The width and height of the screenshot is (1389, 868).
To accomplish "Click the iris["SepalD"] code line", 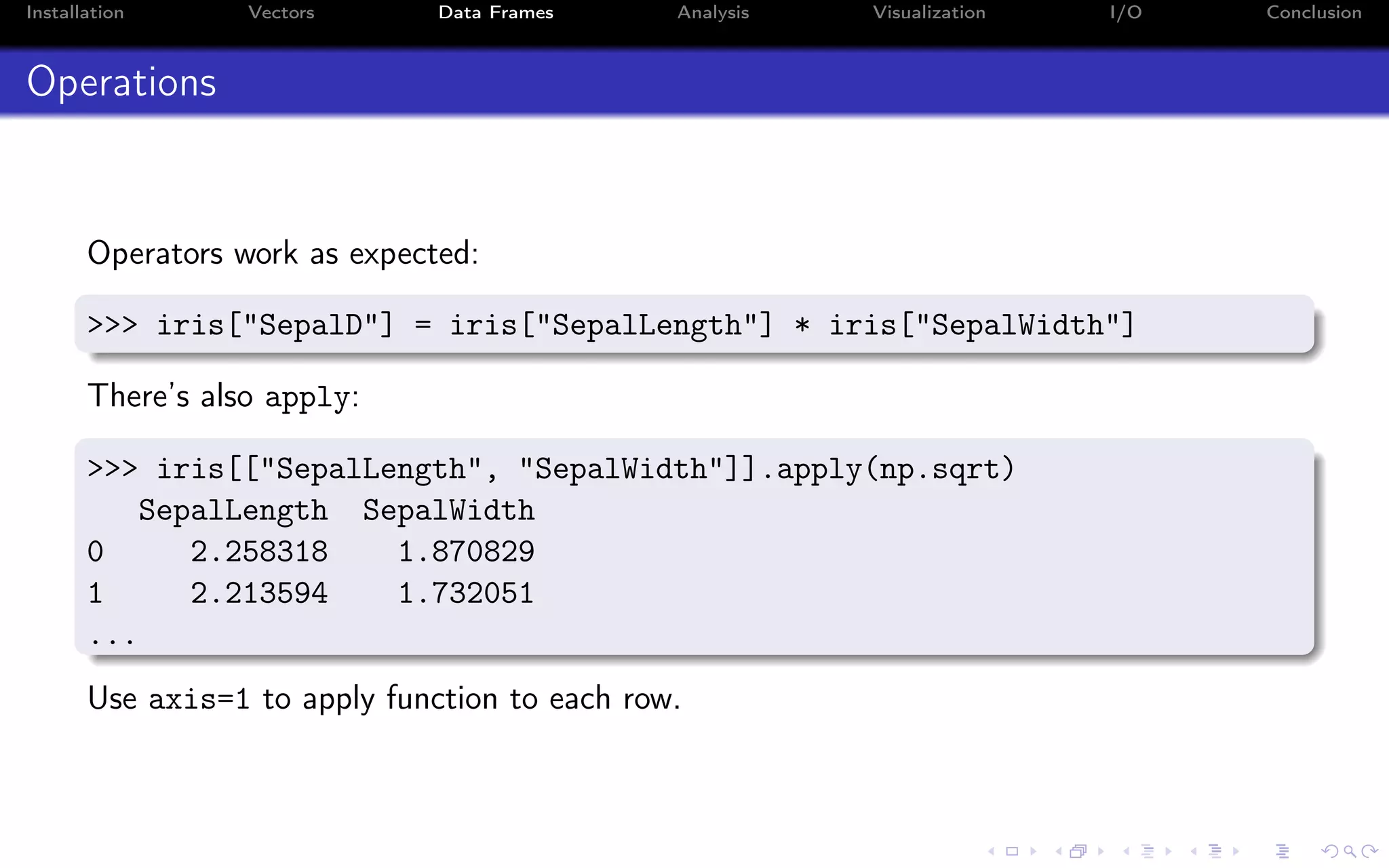I will 610,325.
